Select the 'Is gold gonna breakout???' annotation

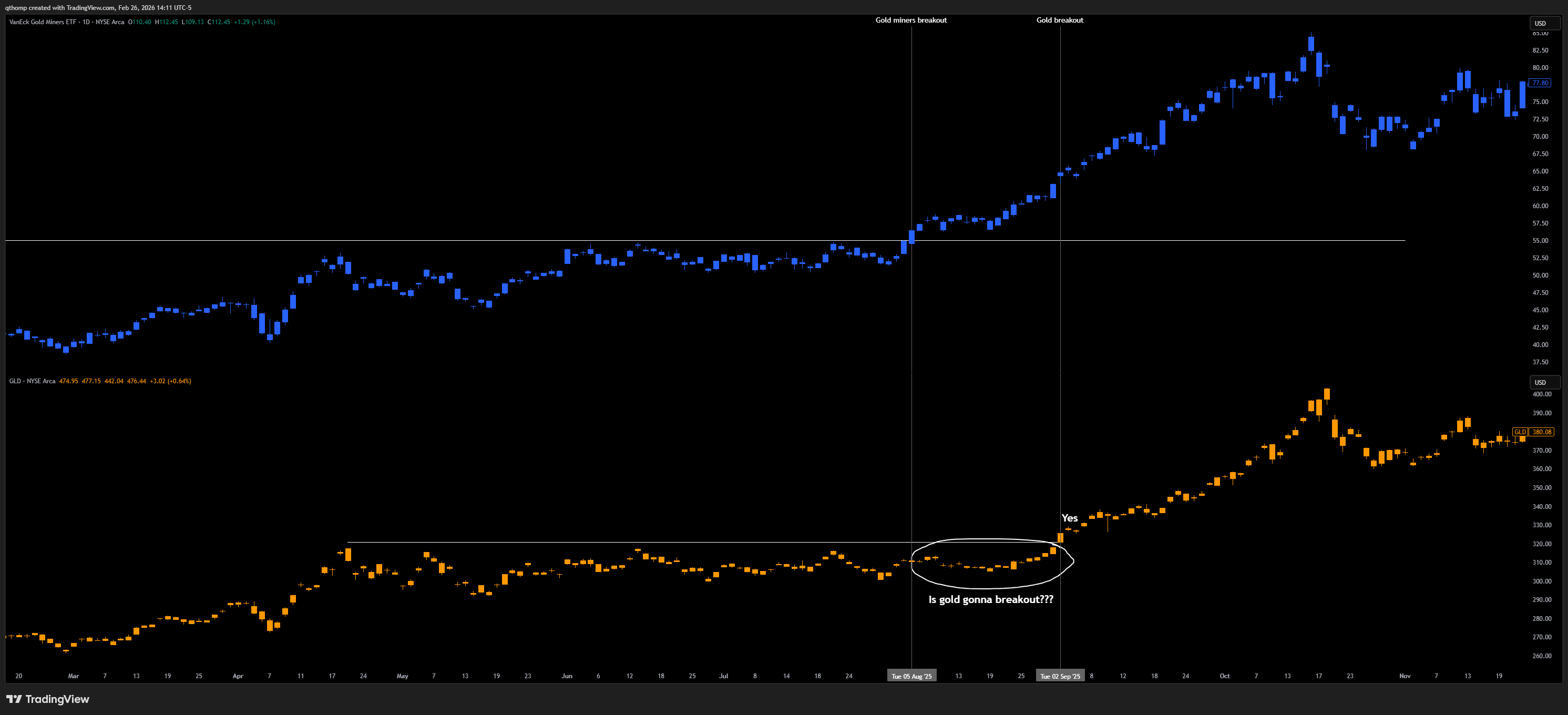[990, 599]
